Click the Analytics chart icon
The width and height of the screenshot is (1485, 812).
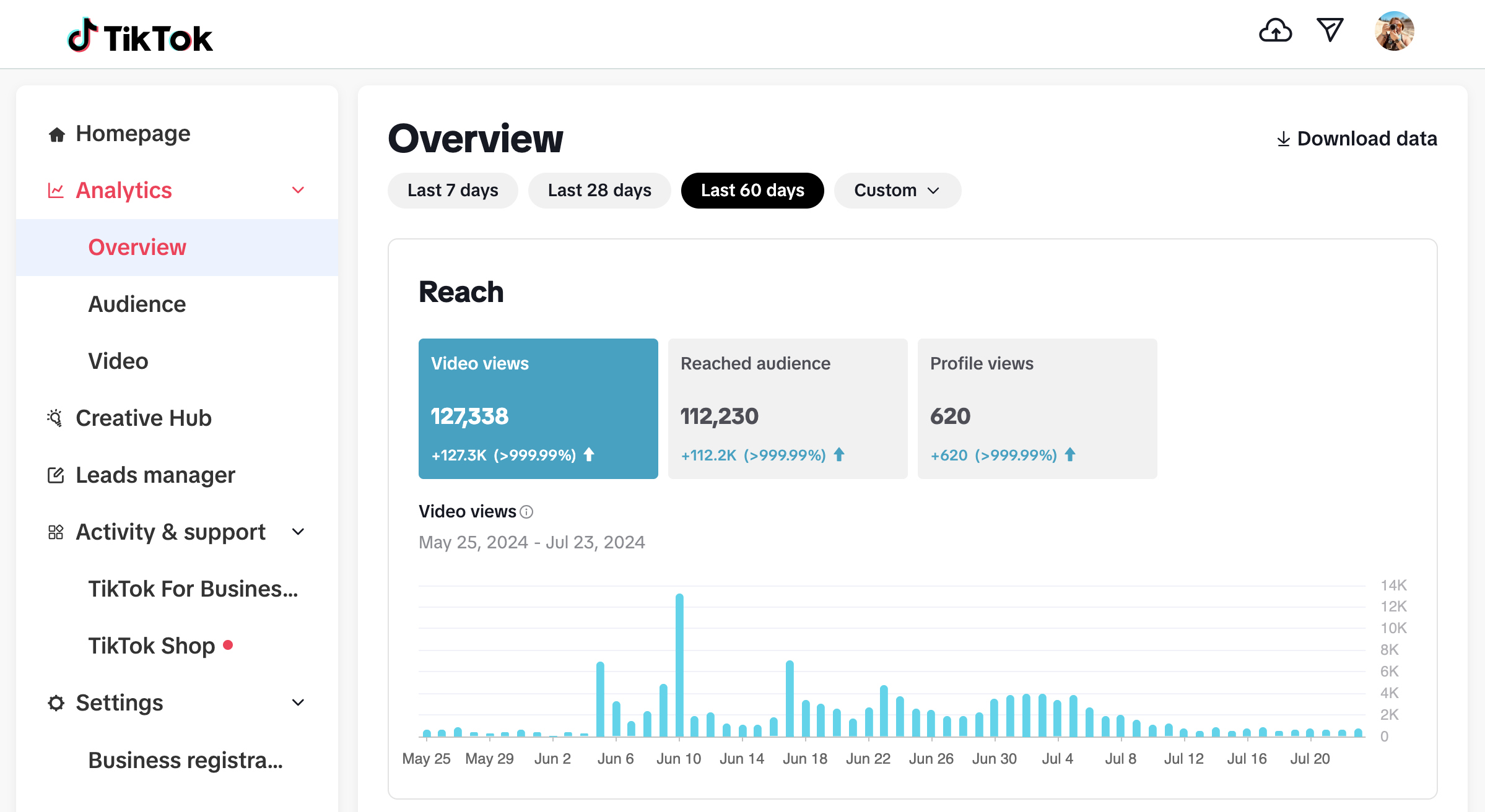pyautogui.click(x=56, y=191)
